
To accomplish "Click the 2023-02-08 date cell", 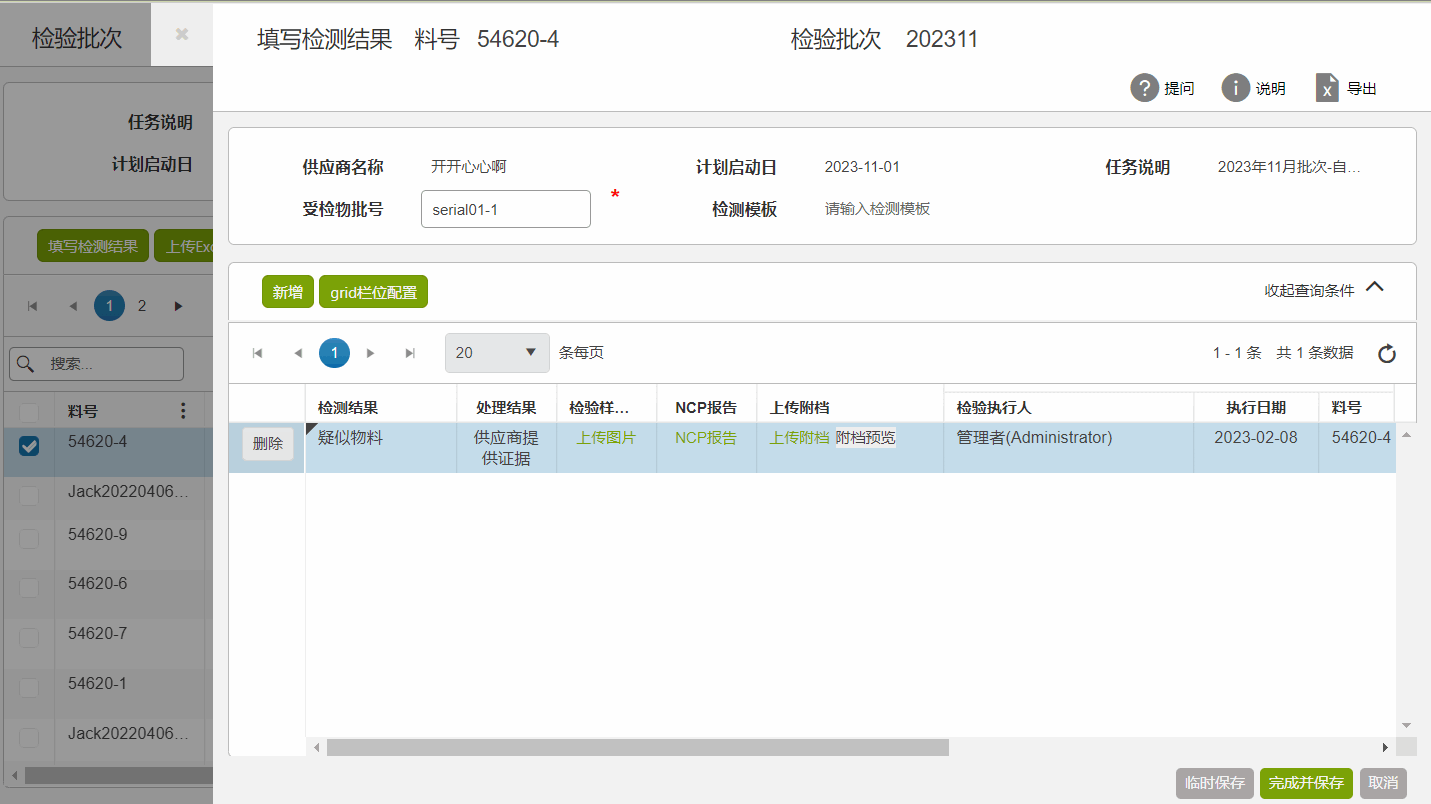I will (1256, 447).
